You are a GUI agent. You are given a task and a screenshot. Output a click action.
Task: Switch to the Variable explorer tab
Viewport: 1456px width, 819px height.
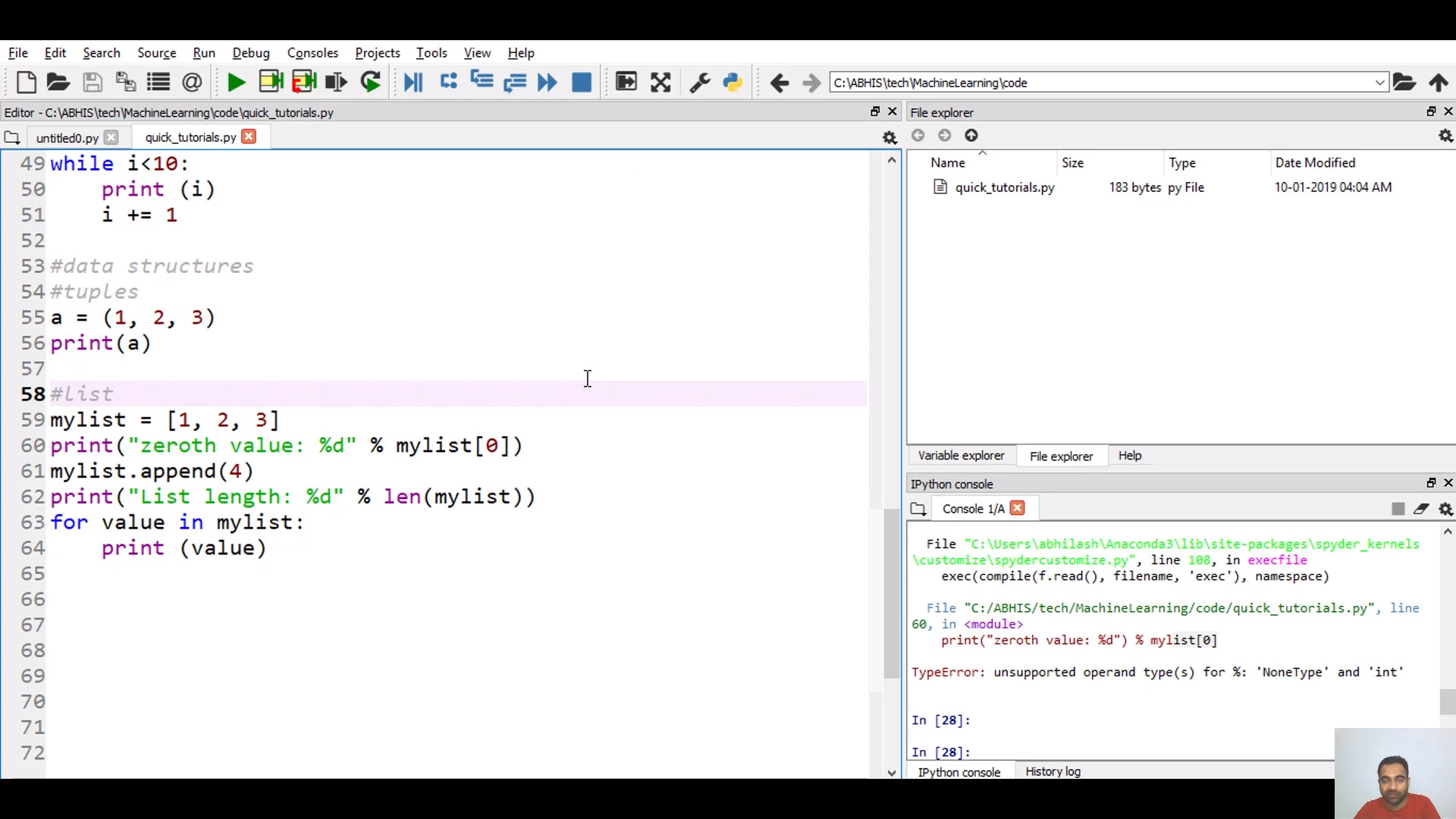[961, 455]
